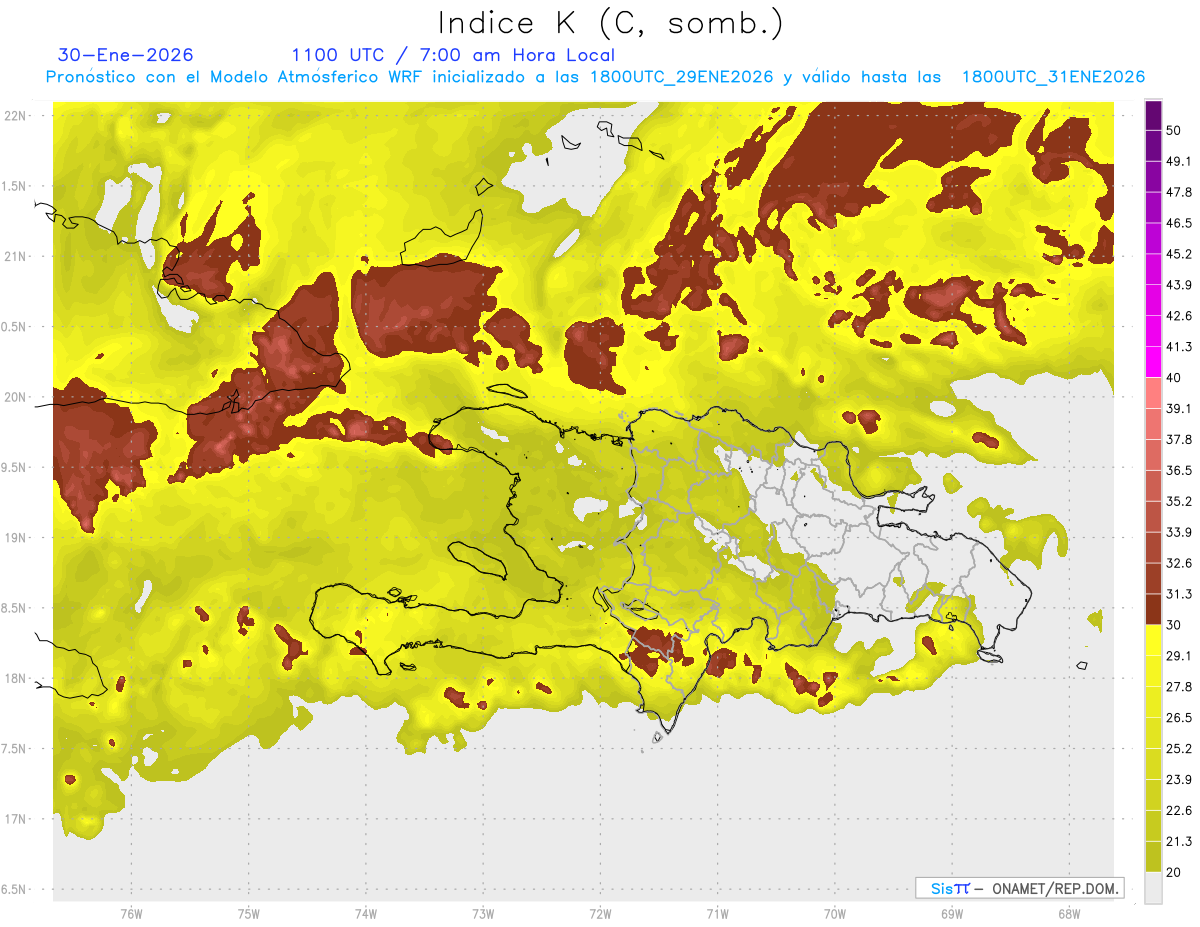The height and width of the screenshot is (927, 1200).
Task: Click the '70W' longitude label
Action: [x=835, y=915]
